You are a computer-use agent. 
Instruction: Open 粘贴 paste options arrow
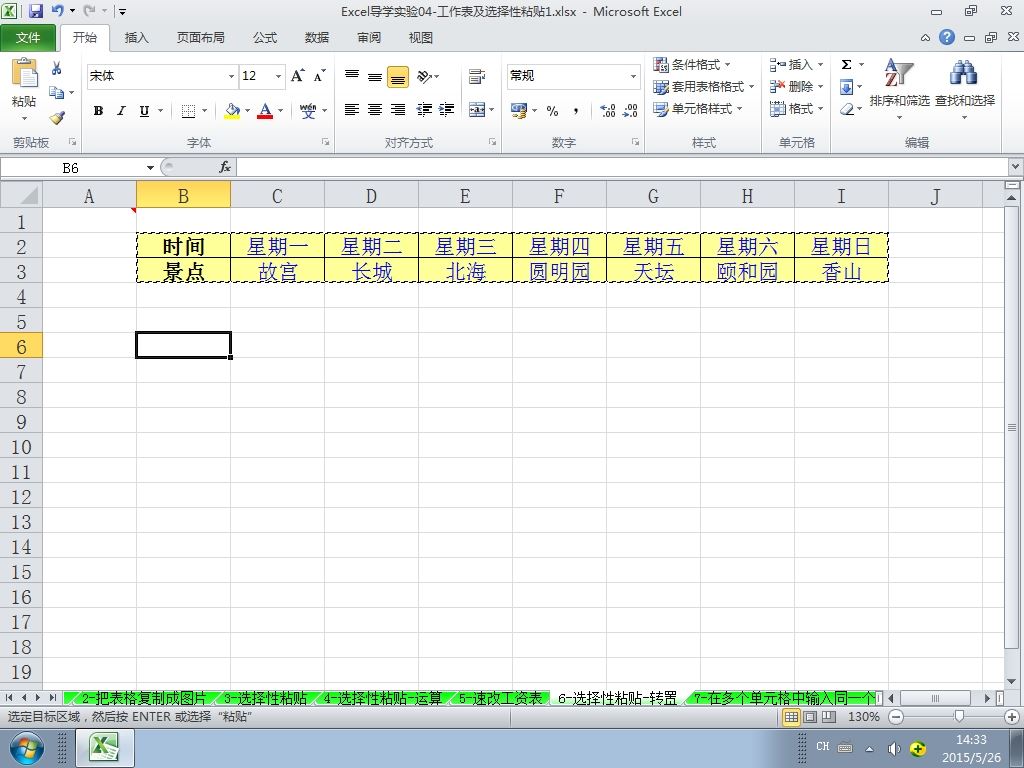coord(24,119)
